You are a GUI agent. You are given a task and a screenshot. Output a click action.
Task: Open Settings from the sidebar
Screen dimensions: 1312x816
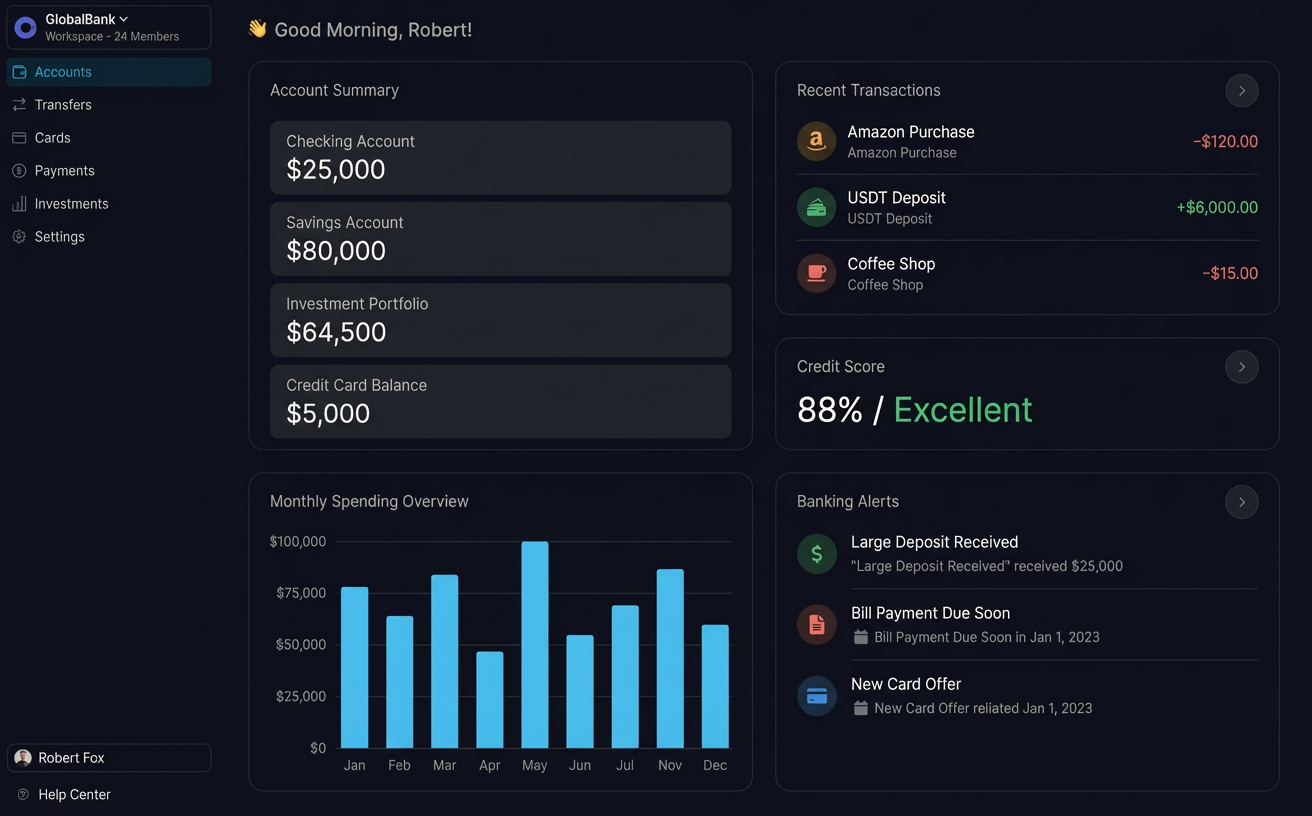click(x=59, y=237)
